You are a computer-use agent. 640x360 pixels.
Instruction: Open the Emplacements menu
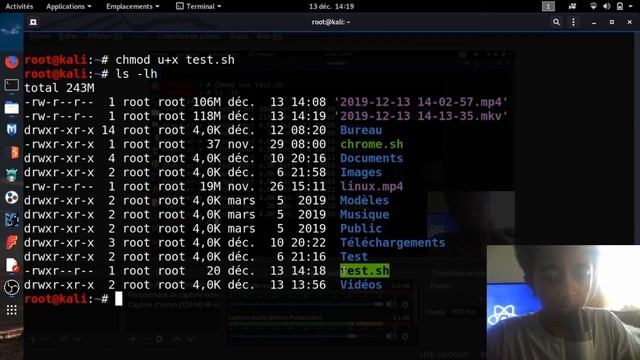[133, 6]
